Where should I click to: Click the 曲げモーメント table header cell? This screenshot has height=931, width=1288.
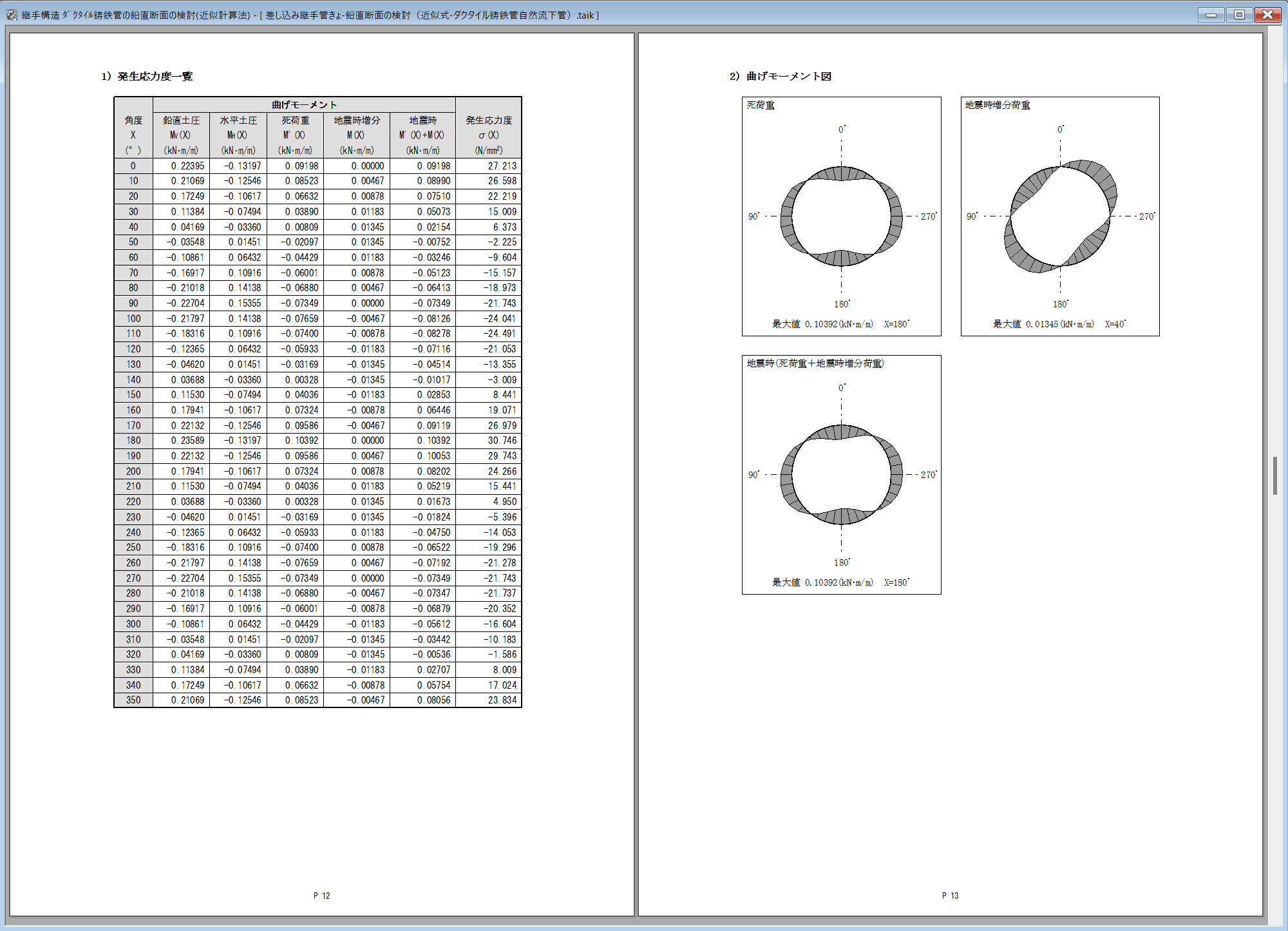(304, 104)
